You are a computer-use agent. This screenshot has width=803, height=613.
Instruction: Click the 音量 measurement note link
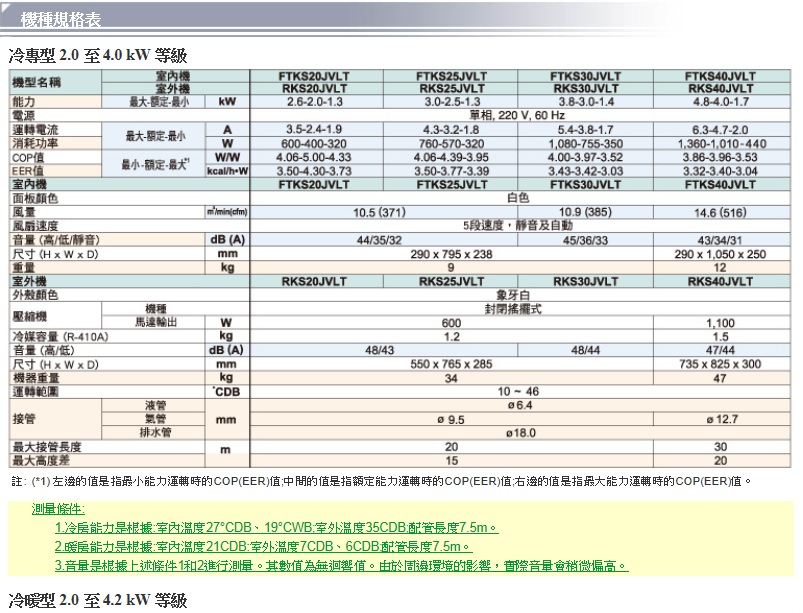(x=341, y=566)
